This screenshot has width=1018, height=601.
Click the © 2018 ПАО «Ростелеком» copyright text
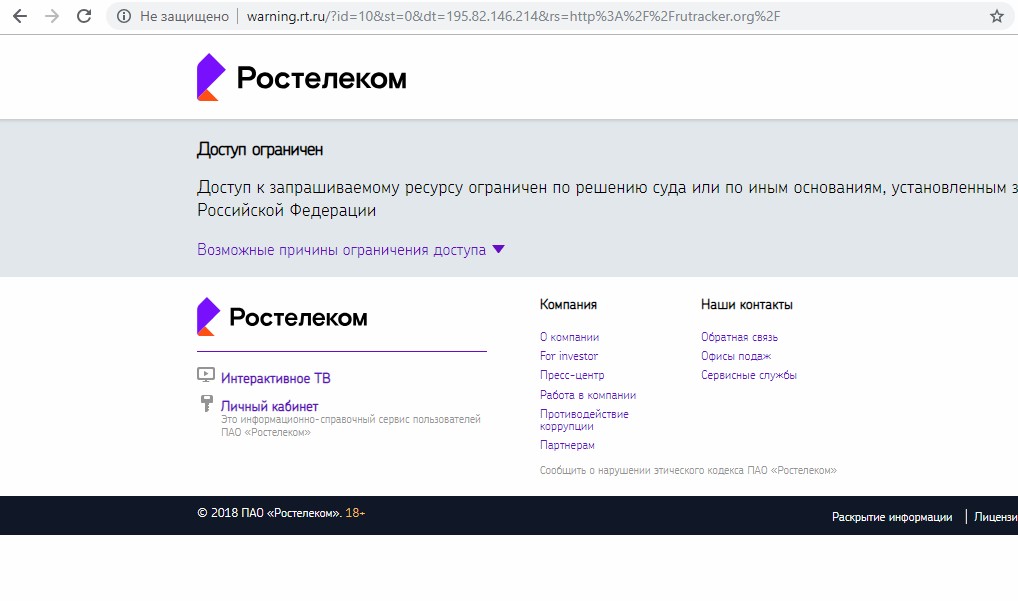click(269, 513)
